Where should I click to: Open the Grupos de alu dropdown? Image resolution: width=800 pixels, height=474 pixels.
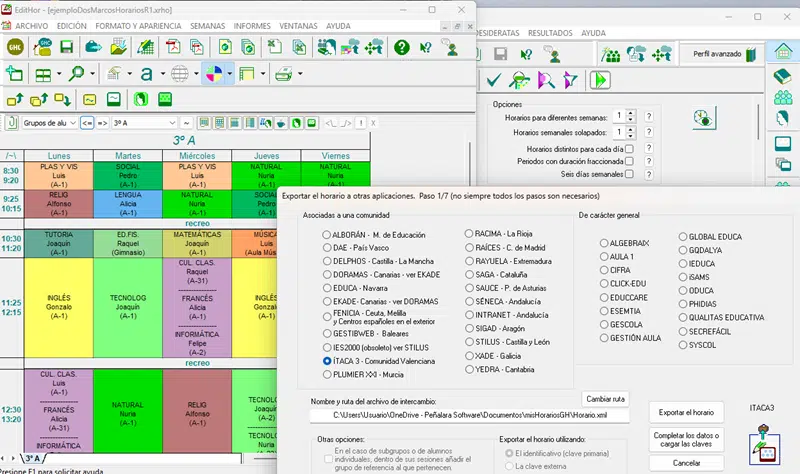(x=49, y=123)
